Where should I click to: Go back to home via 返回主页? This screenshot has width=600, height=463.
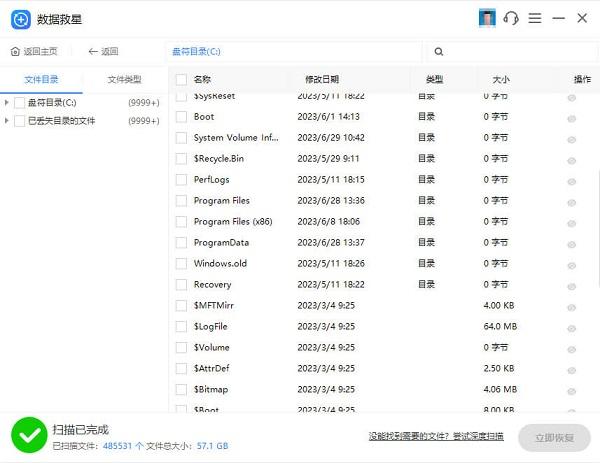[x=34, y=51]
